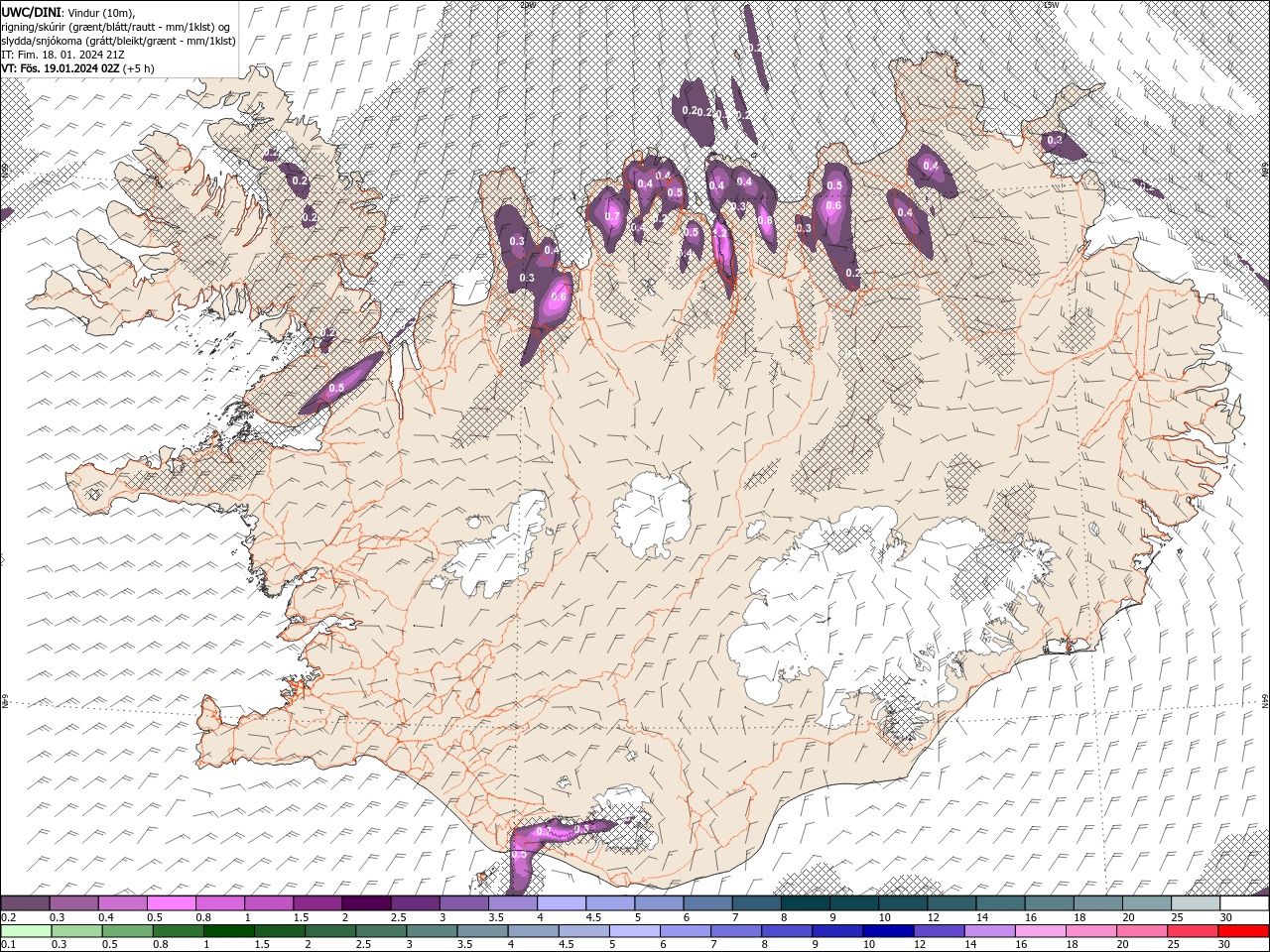The width and height of the screenshot is (1270, 952).
Task: Select the lavender 14 swatch in the lower legend
Action: [x=990, y=931]
